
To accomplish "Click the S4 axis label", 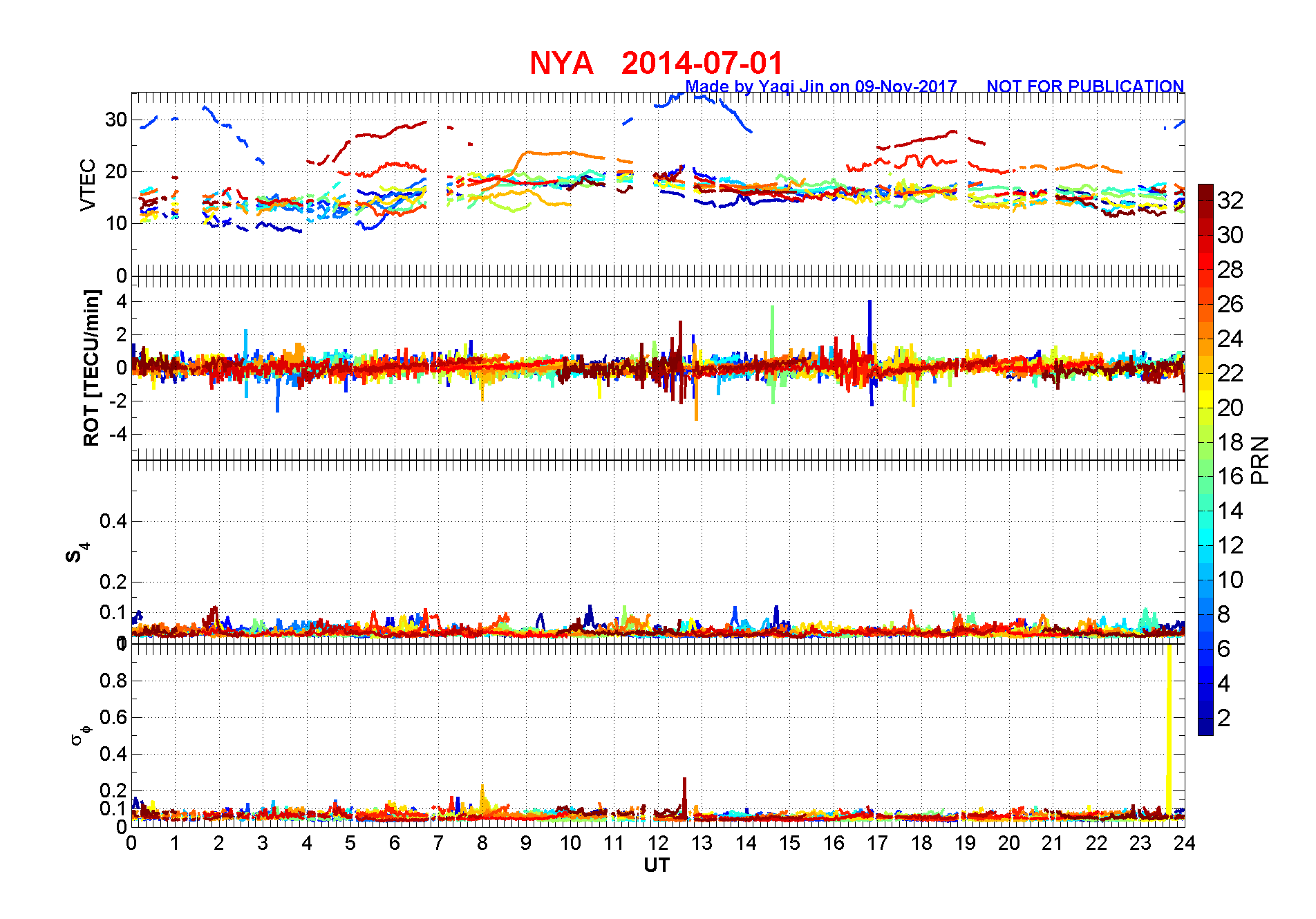I will coord(77,553).
